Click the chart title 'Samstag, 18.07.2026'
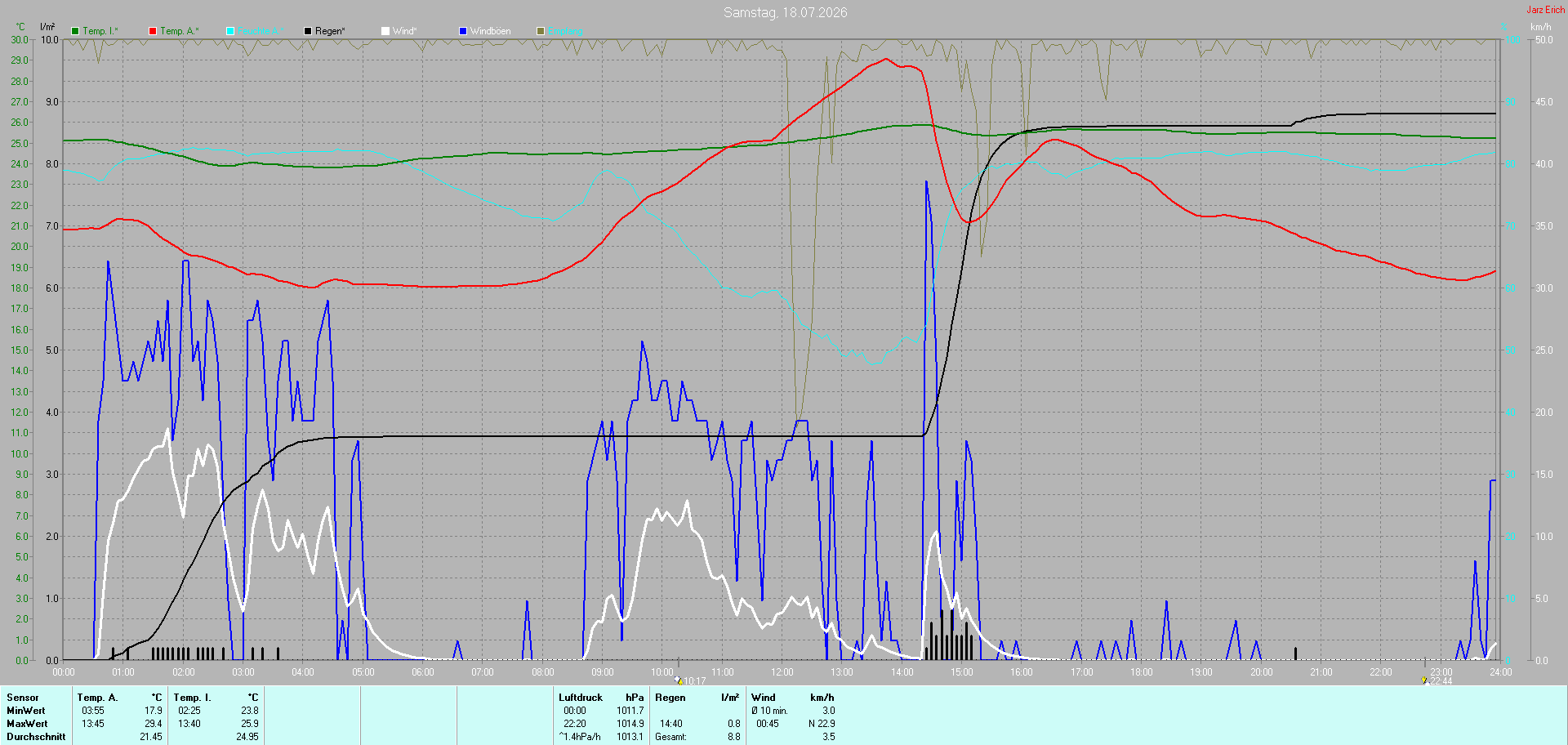Viewport: 1568px width, 745px height. pos(786,12)
